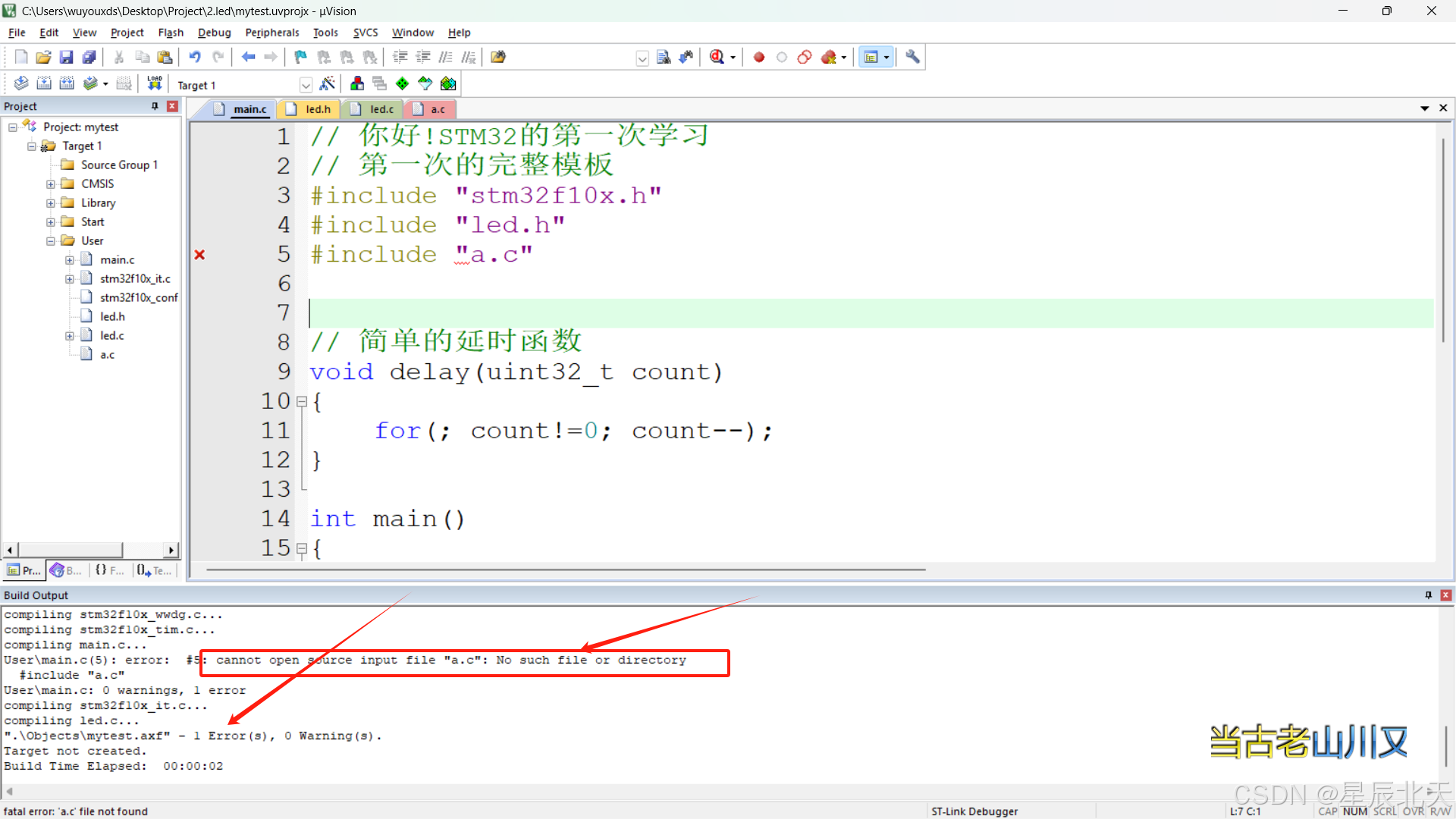Toggle pin on Build Output panel
Image resolution: width=1456 pixels, height=819 pixels.
point(1428,595)
